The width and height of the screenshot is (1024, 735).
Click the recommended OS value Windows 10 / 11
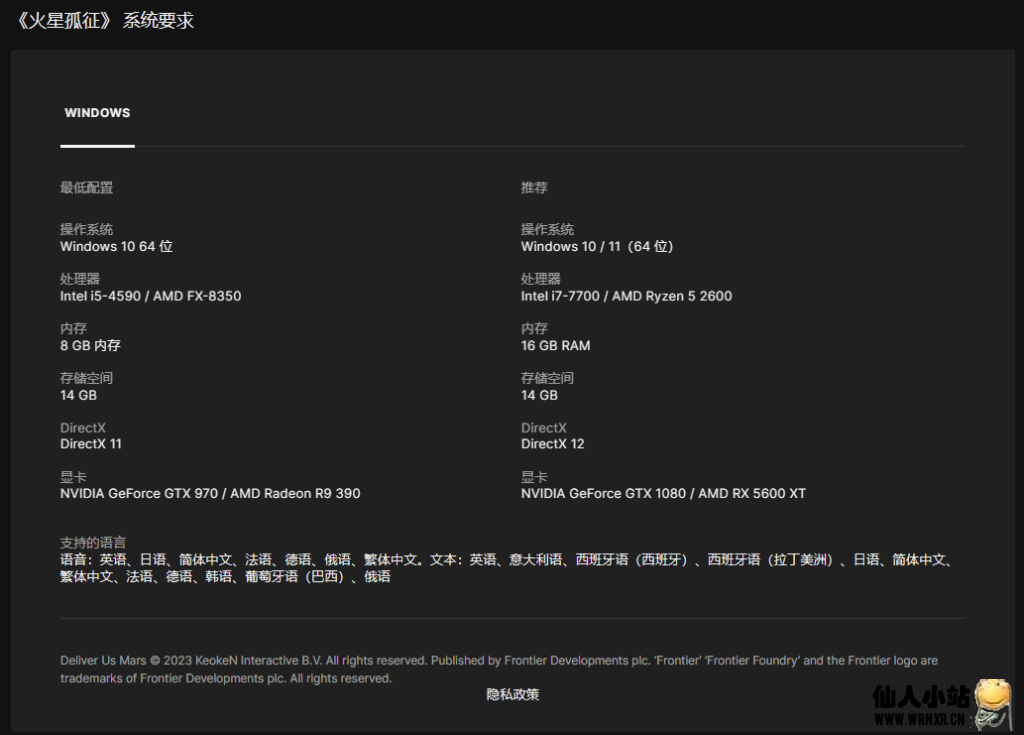pos(597,246)
